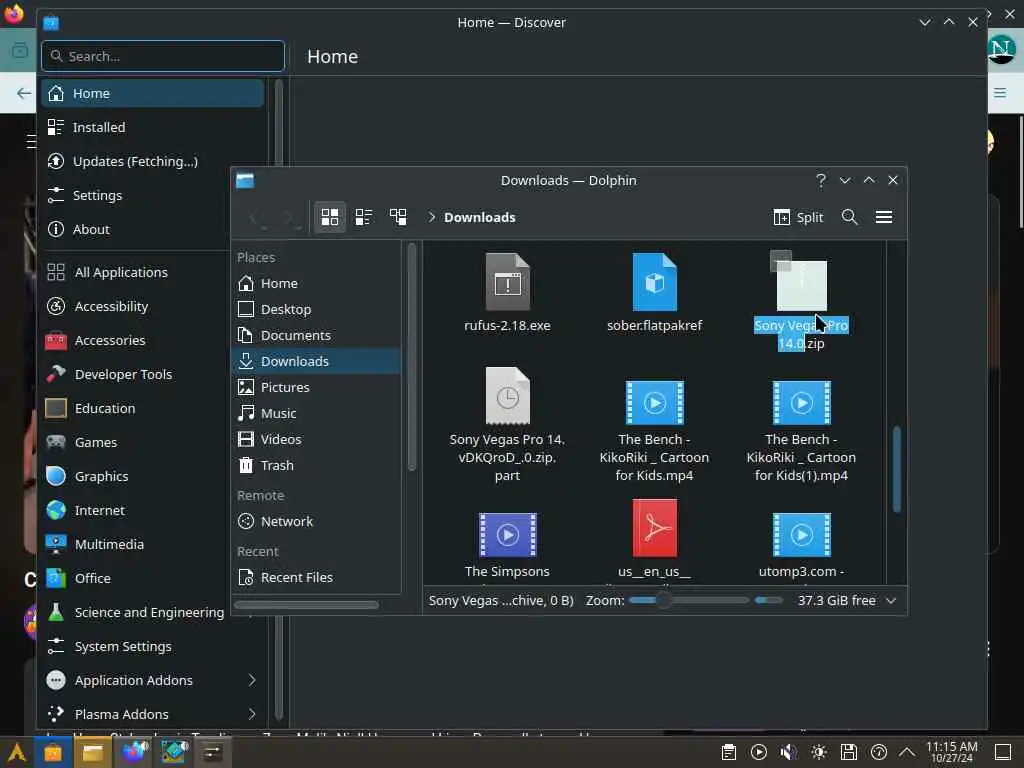This screenshot has width=1024, height=768.
Task: Click the Dolphin search magnifier icon
Action: click(x=849, y=217)
